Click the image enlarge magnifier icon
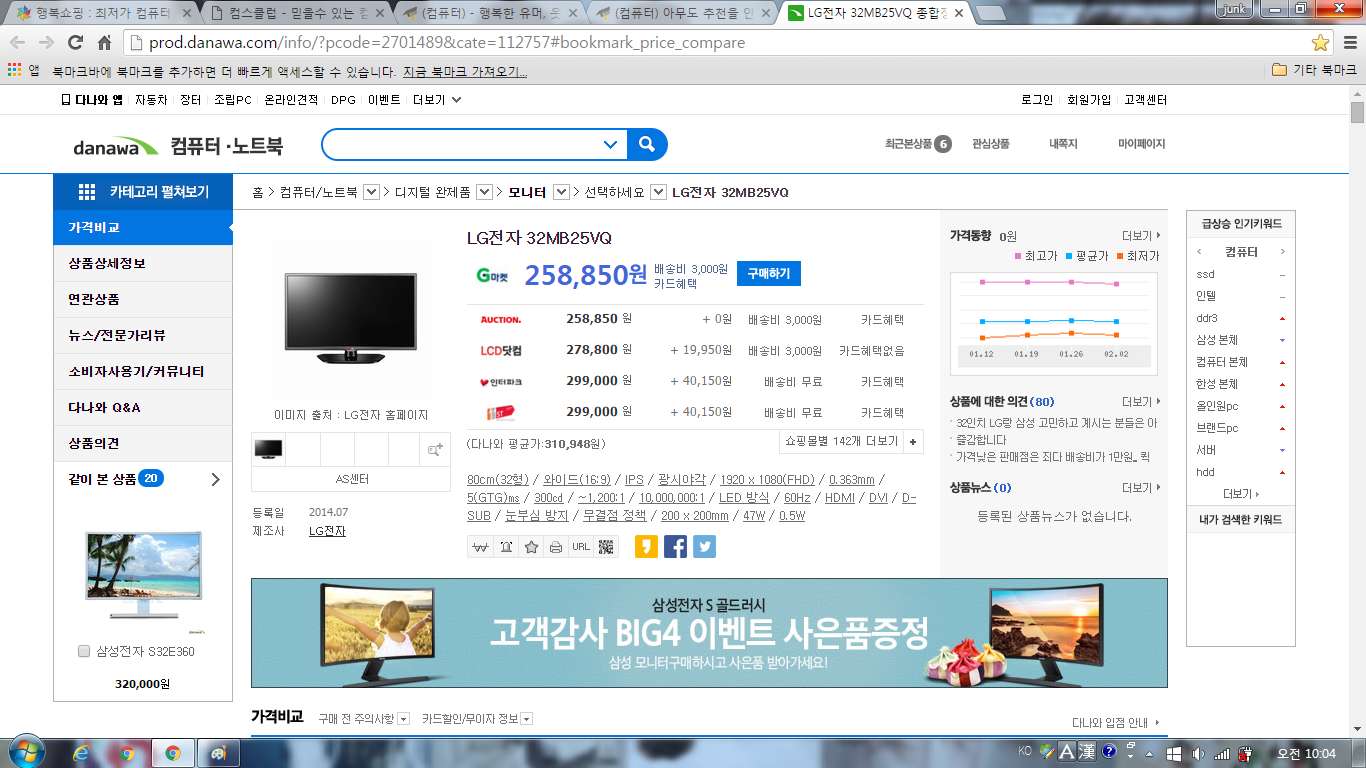This screenshot has height=768, width=1366. point(435,450)
